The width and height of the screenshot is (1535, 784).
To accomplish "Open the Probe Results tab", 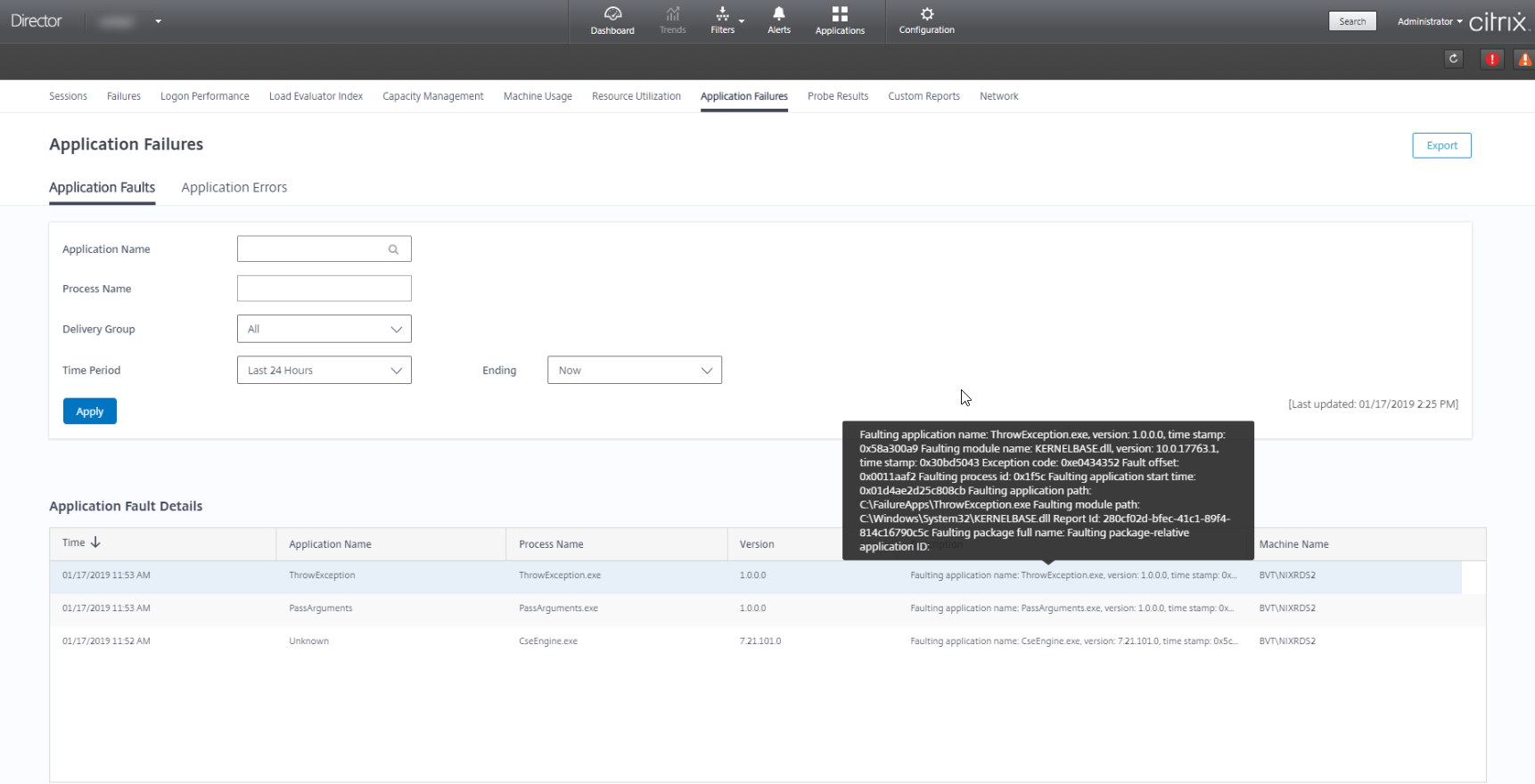I will pyautogui.click(x=837, y=96).
